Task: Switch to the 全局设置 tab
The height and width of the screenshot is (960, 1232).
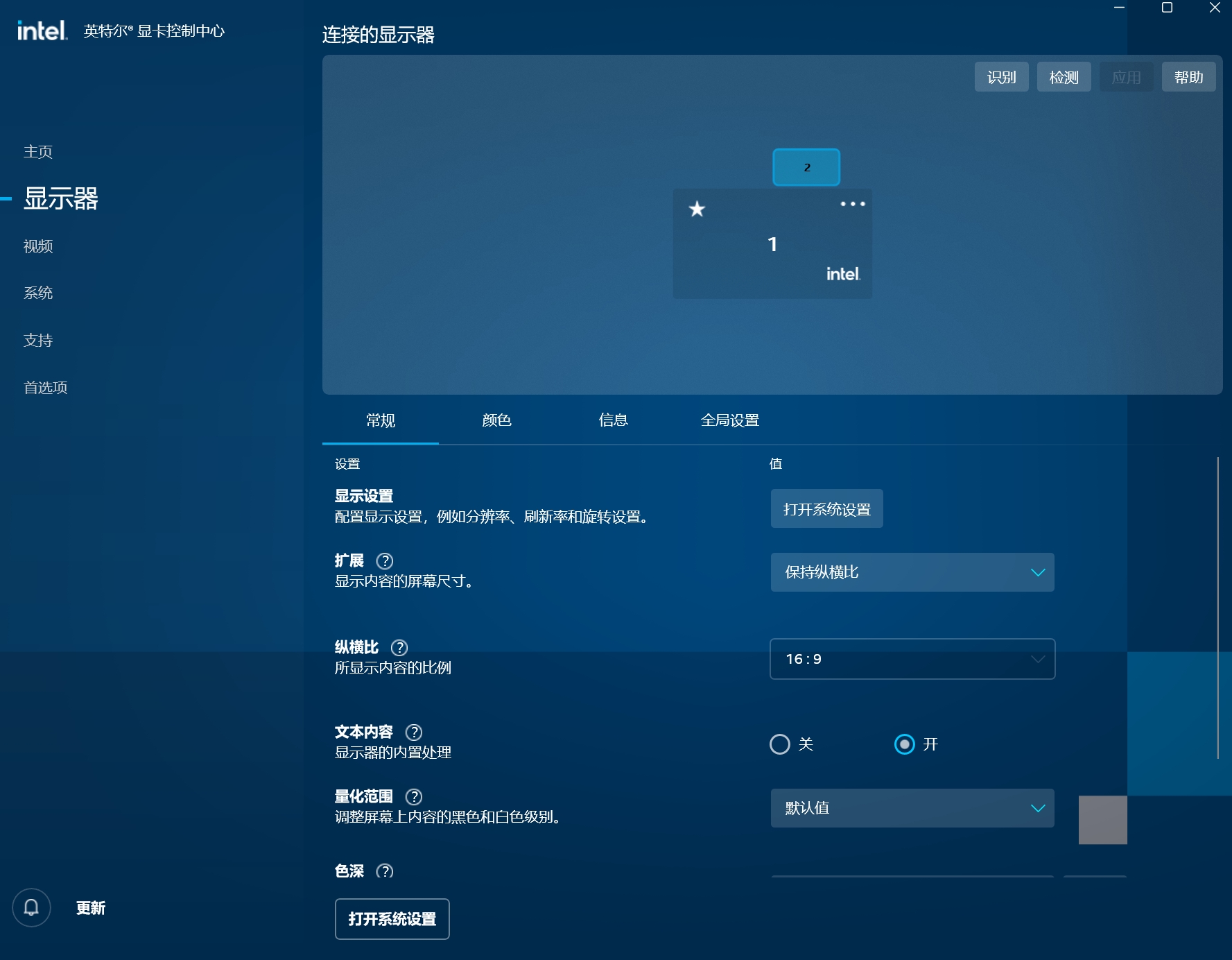Action: (x=729, y=420)
